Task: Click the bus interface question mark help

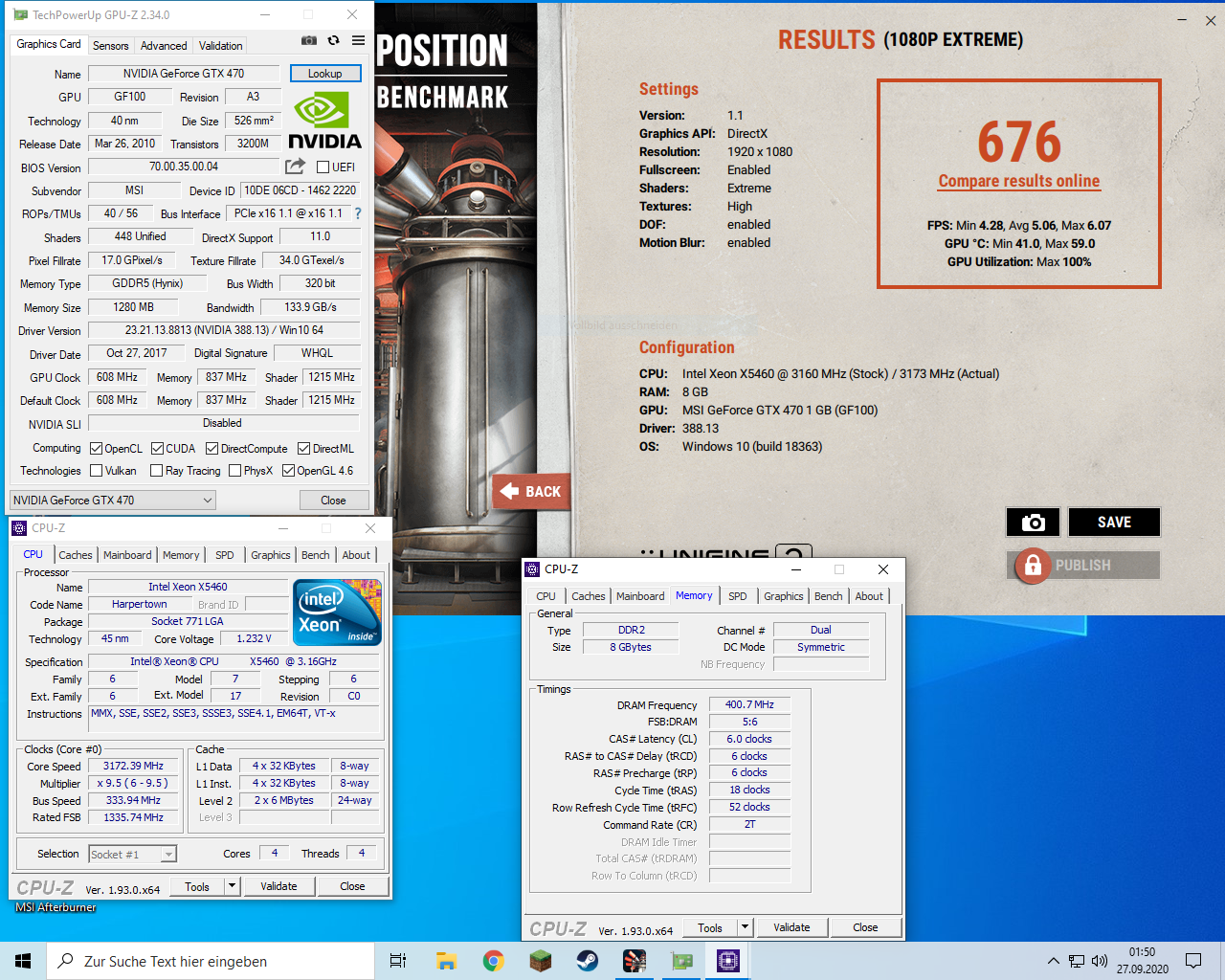Action: (x=358, y=213)
